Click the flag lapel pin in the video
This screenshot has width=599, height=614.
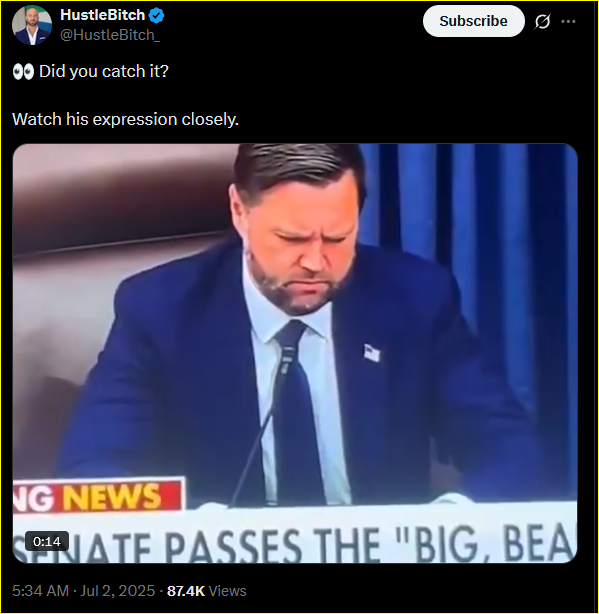(x=372, y=352)
